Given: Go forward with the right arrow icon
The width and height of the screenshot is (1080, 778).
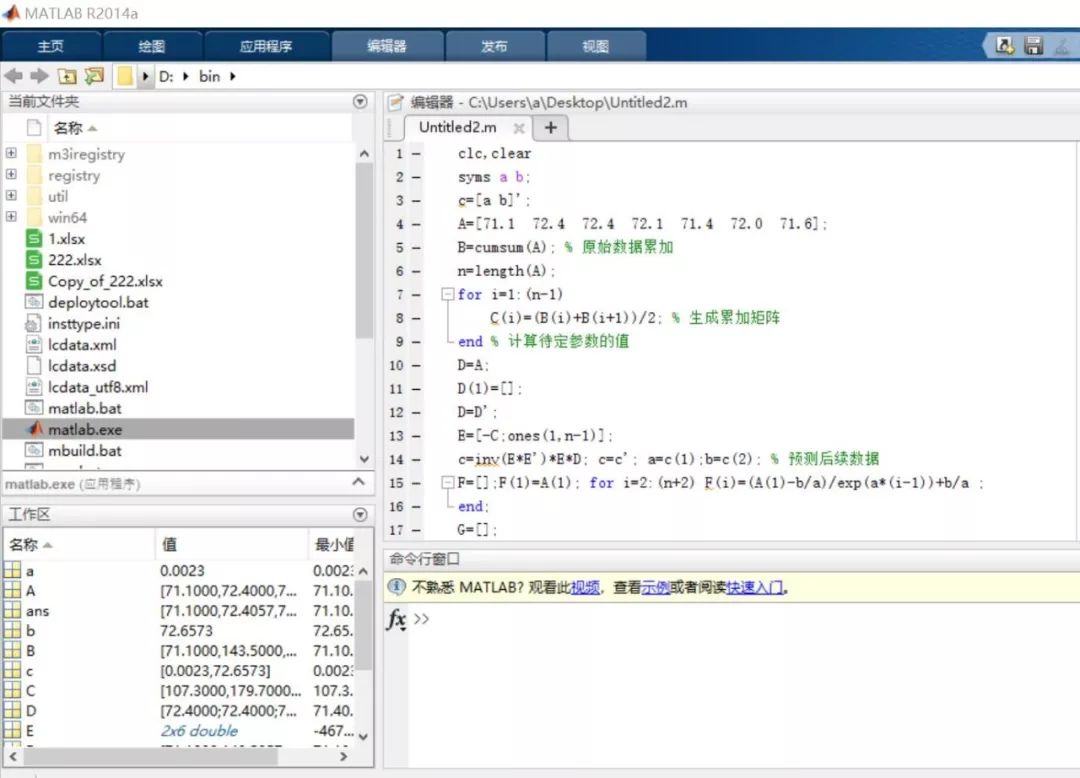Looking at the screenshot, I should coord(39,76).
